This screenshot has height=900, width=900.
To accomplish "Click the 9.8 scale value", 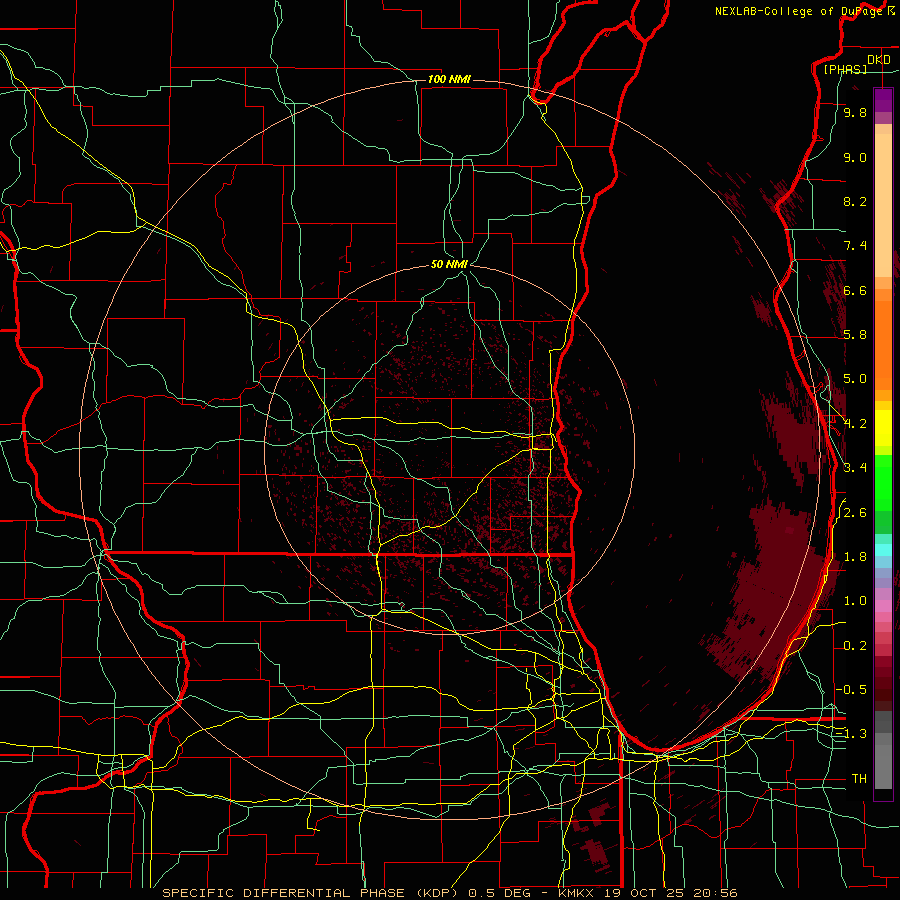I will click(855, 112).
